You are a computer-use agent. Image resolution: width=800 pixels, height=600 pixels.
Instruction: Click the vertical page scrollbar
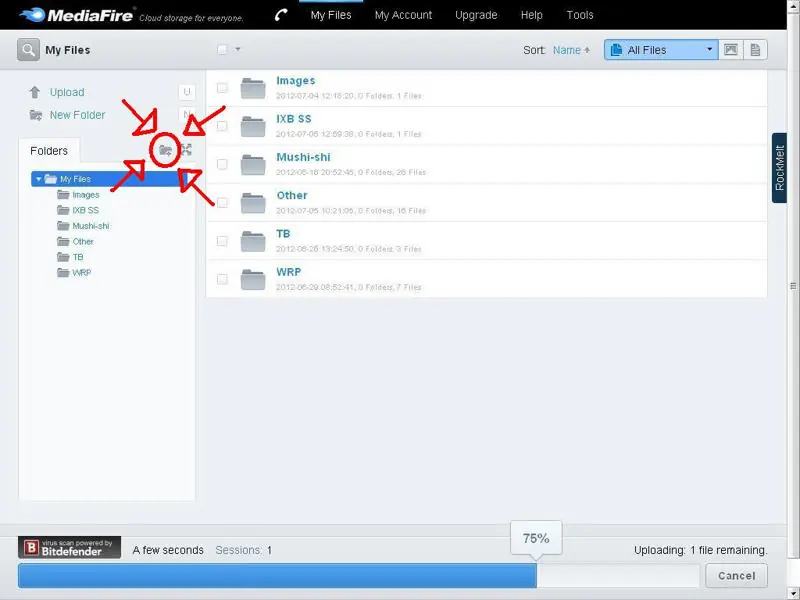coord(793,286)
